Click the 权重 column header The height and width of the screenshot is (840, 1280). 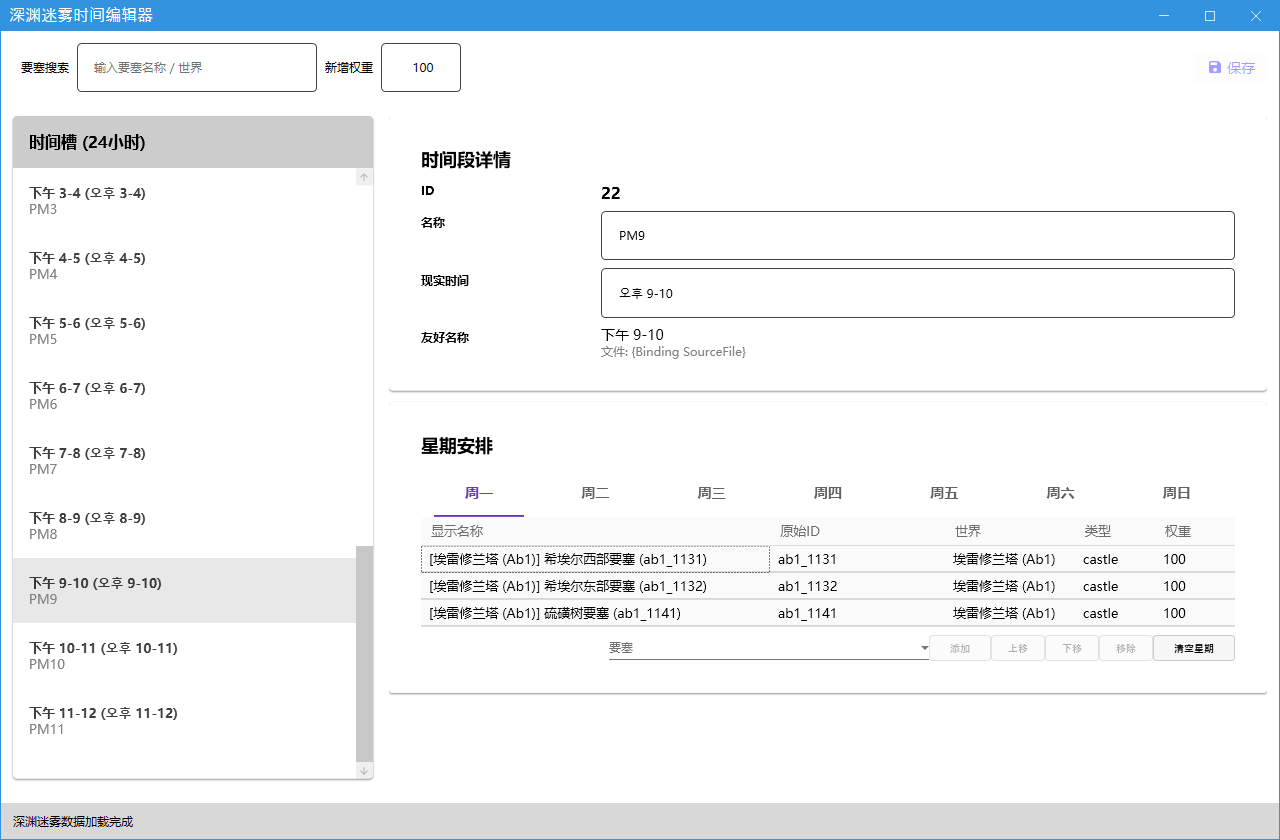[1195, 531]
